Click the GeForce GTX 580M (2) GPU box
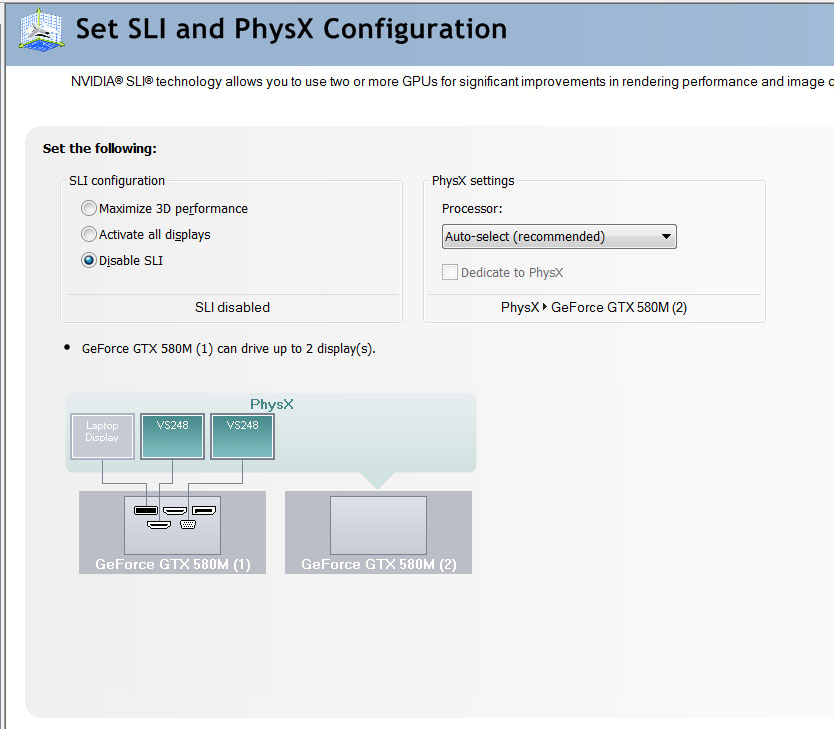Screen dimensions: 834x729 (x=378, y=532)
